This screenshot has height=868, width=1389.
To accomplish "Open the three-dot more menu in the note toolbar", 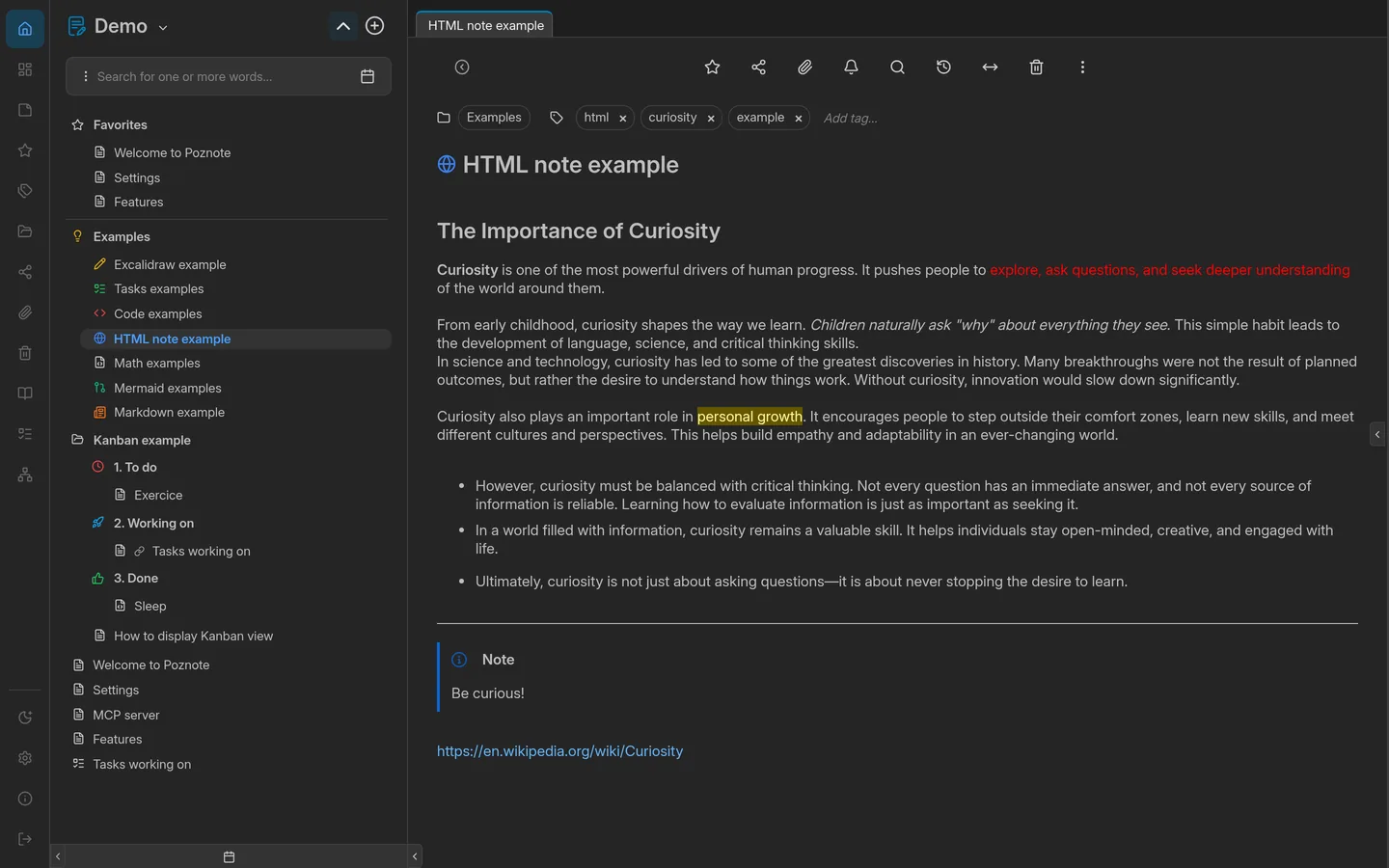I will tap(1082, 68).
